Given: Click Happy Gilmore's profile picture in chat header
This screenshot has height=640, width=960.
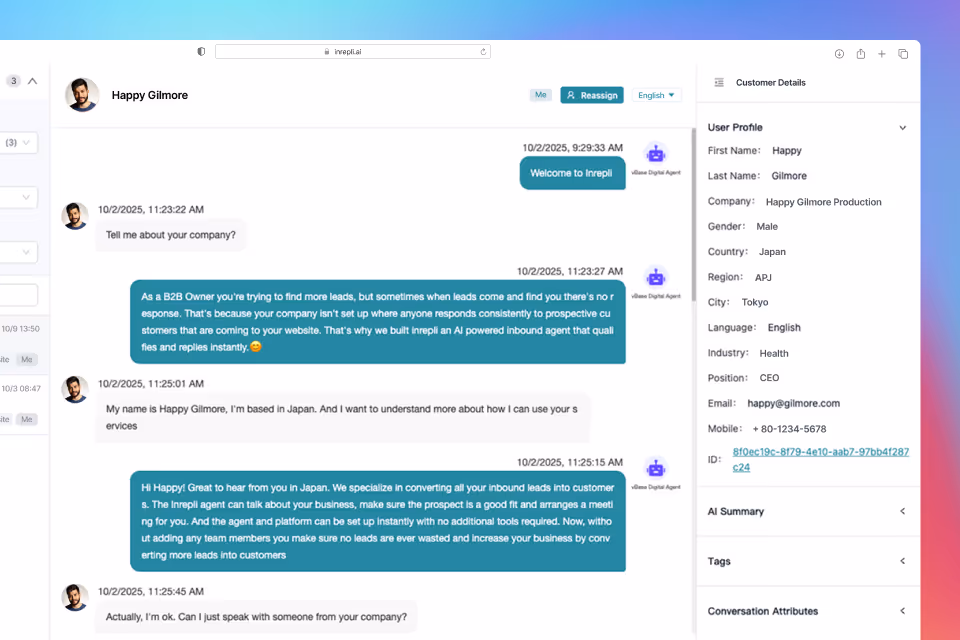Looking at the screenshot, I should click(x=82, y=95).
